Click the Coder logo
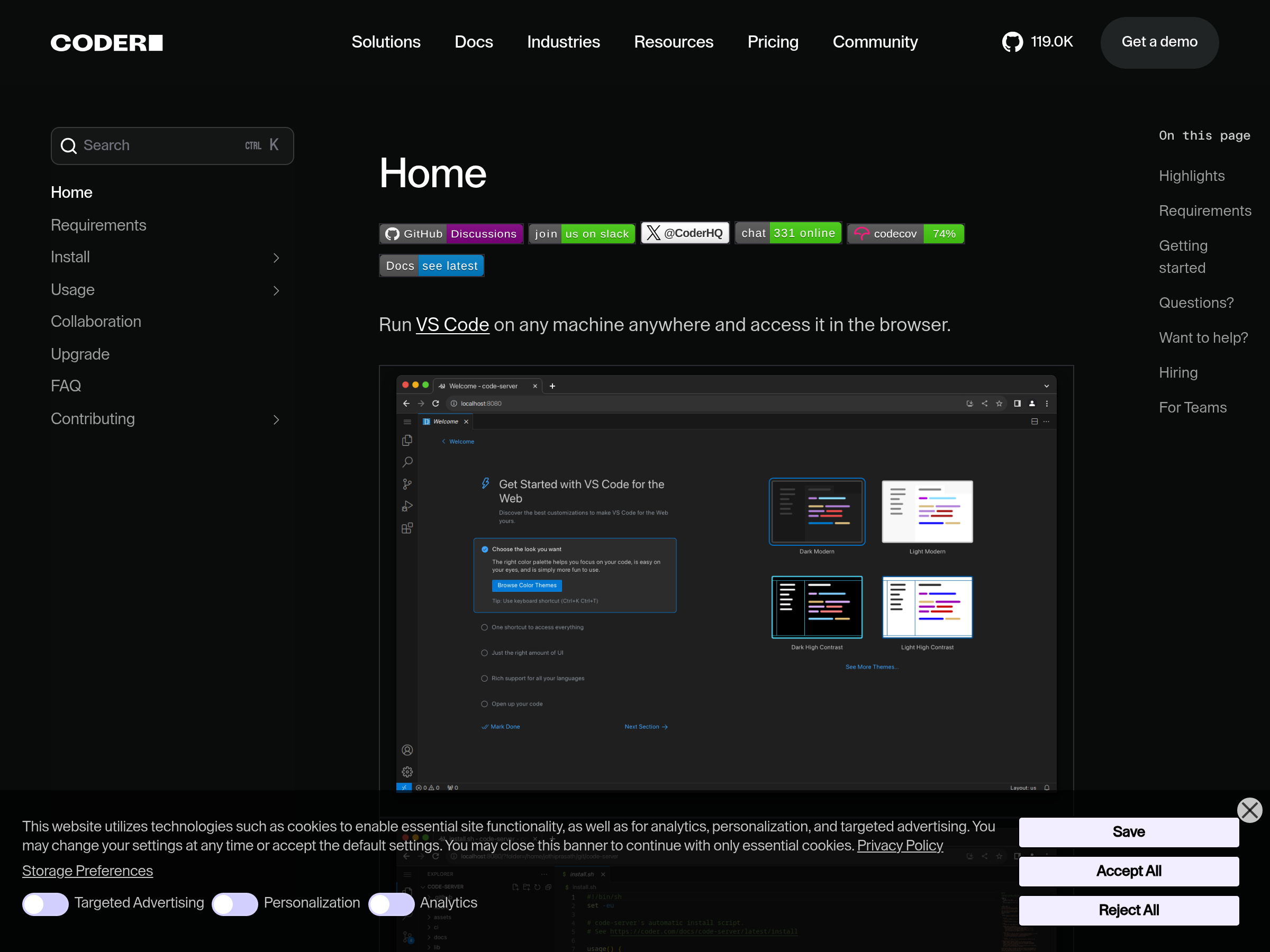 (x=107, y=42)
